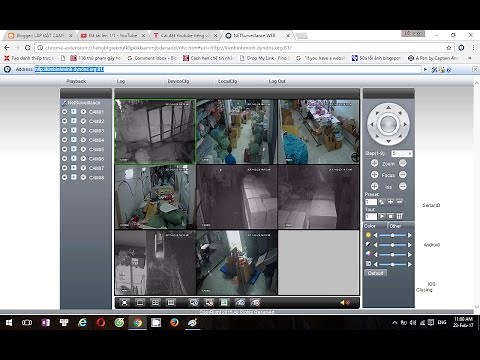Click the Focus minus icon
480x360 pixels.
[x=403, y=175]
